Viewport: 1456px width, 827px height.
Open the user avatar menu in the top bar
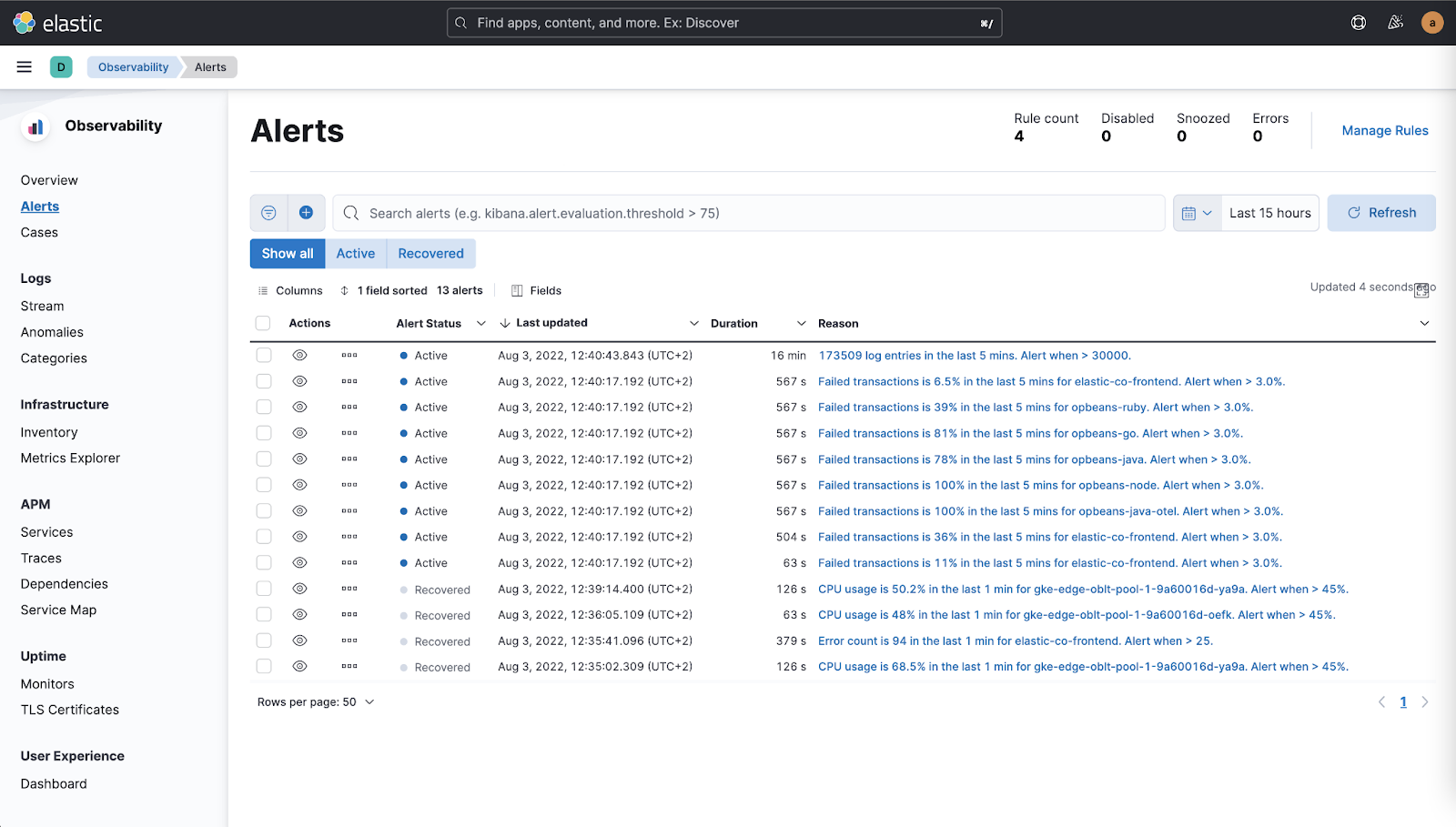(1431, 22)
